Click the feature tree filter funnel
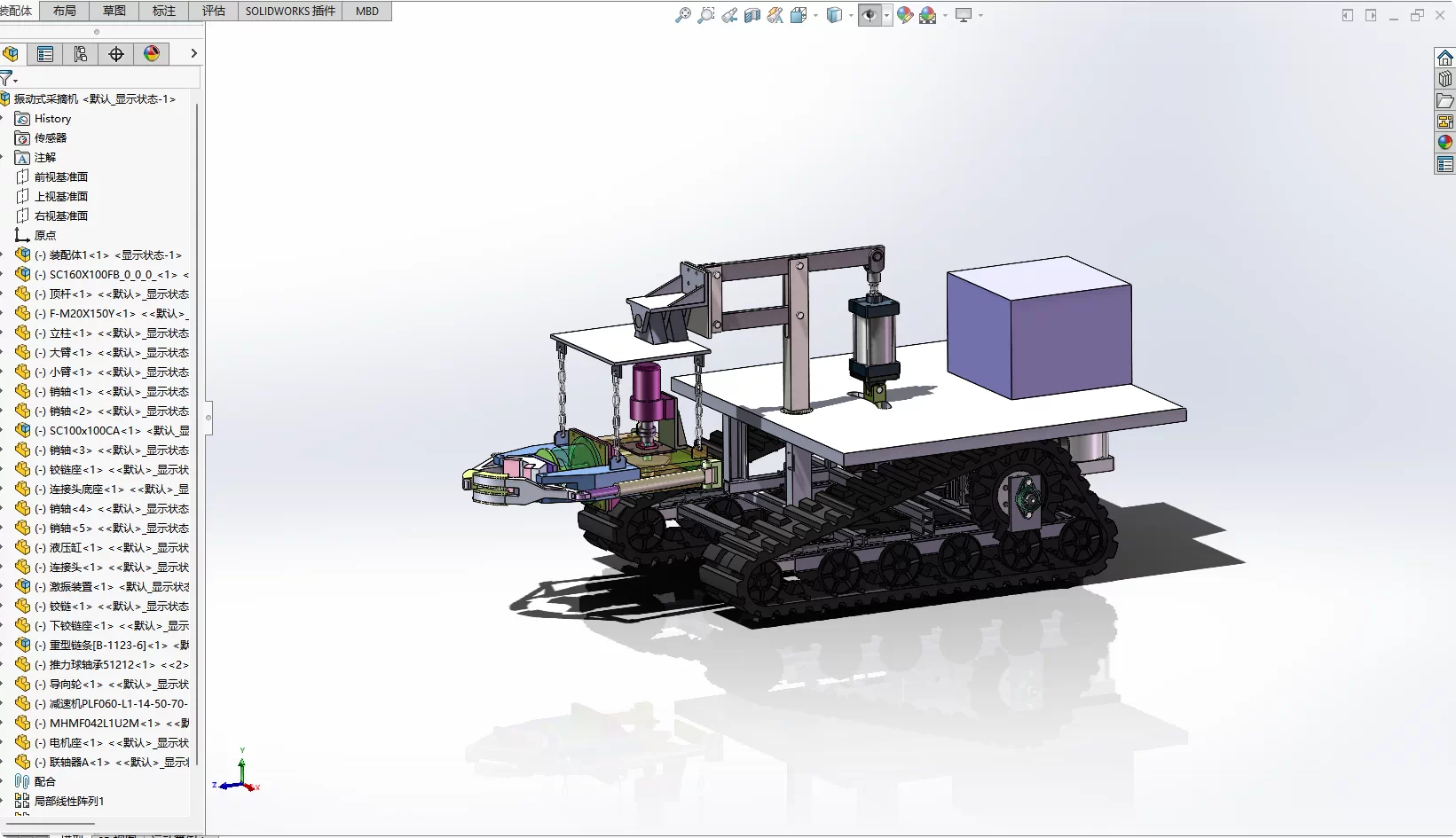This screenshot has height=838, width=1456. [x=7, y=78]
